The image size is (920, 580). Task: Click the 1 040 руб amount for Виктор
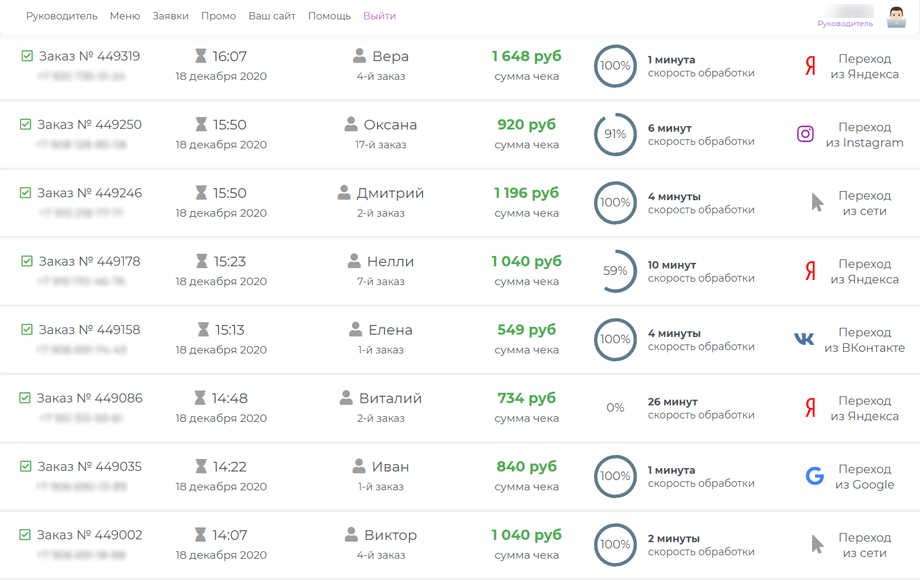[x=526, y=535]
